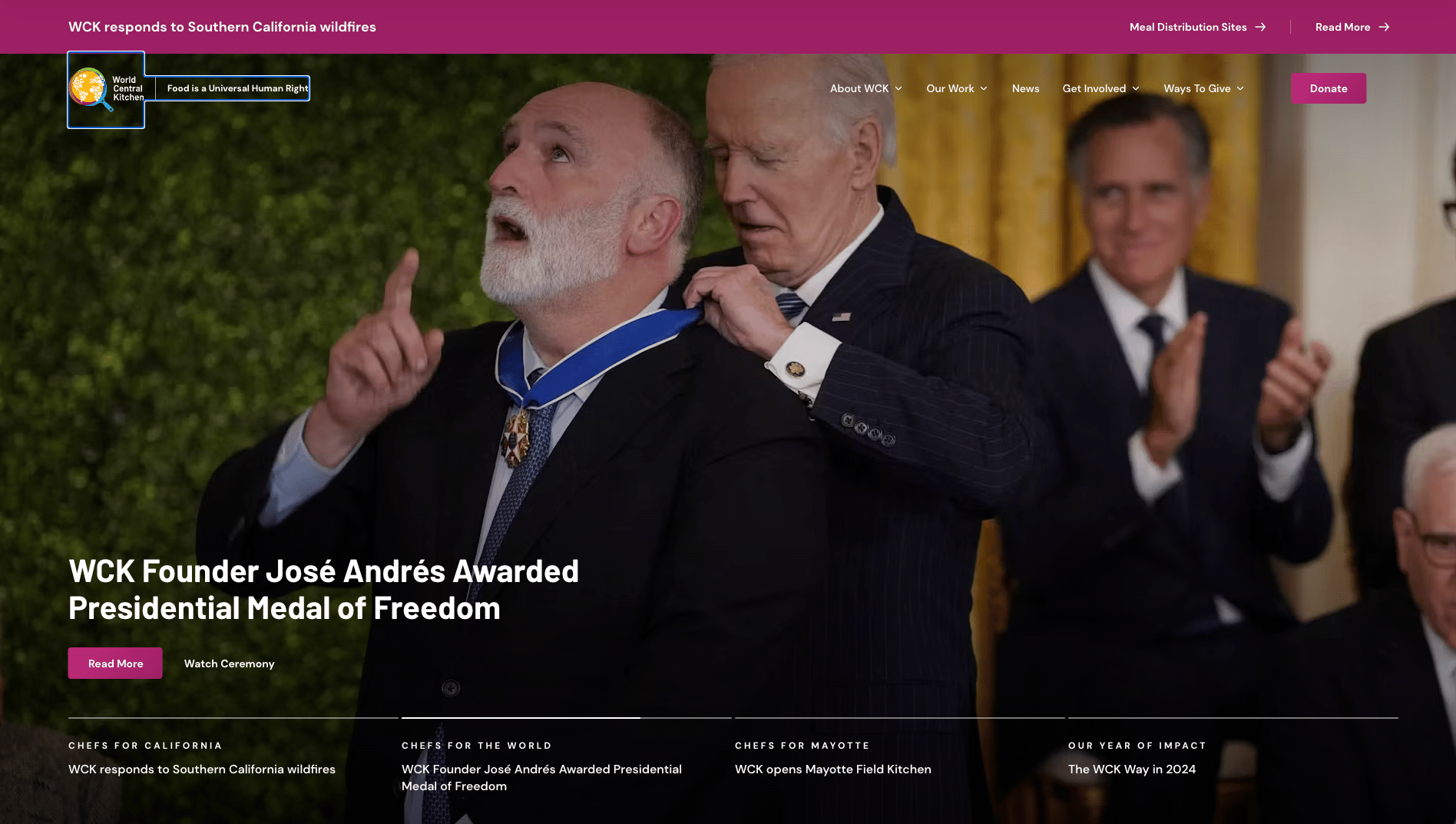
Task: Open the News menu item
Action: (1025, 88)
